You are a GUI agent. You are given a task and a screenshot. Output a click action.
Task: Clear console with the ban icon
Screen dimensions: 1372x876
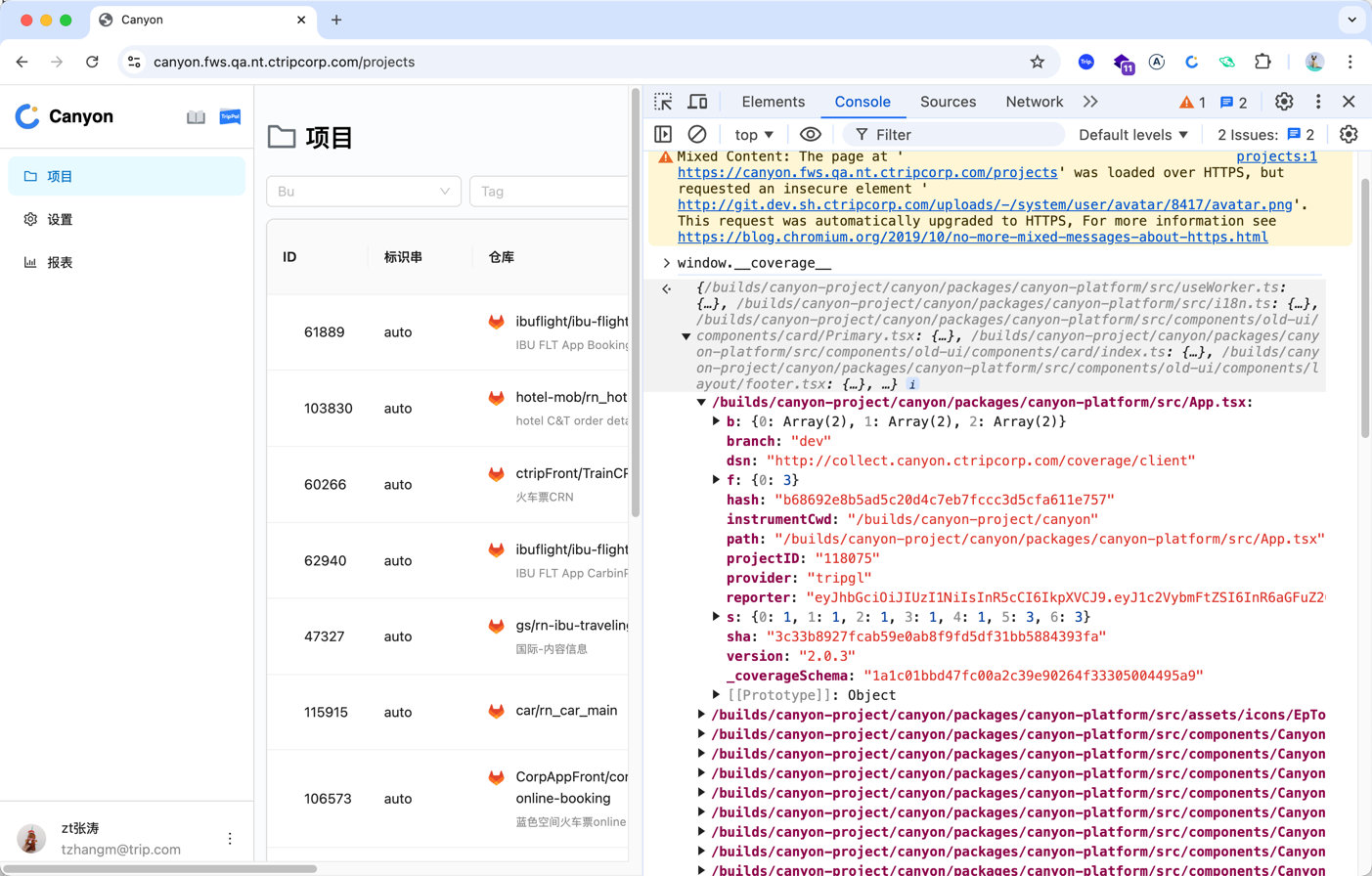697,135
